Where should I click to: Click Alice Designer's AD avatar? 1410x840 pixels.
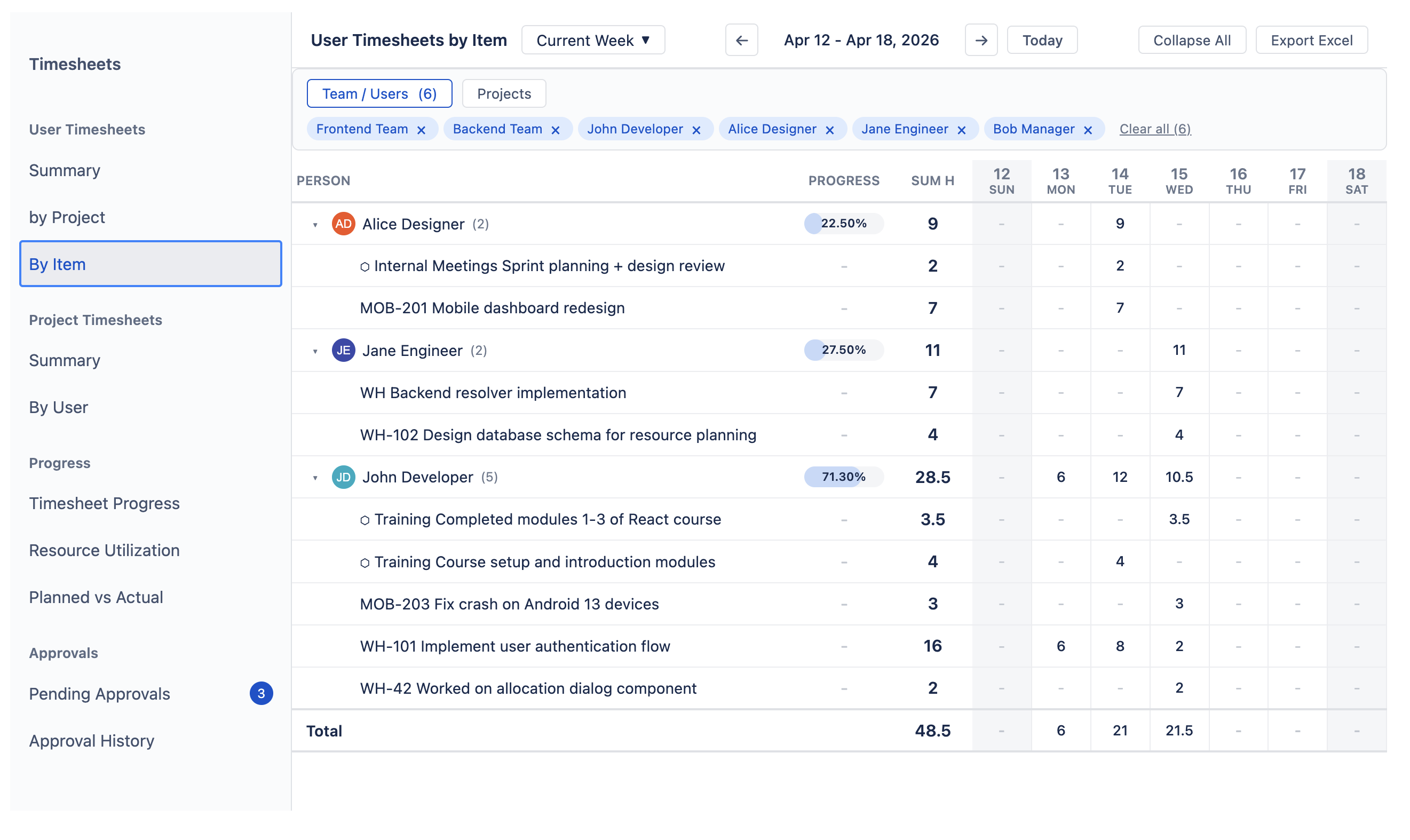pos(343,223)
